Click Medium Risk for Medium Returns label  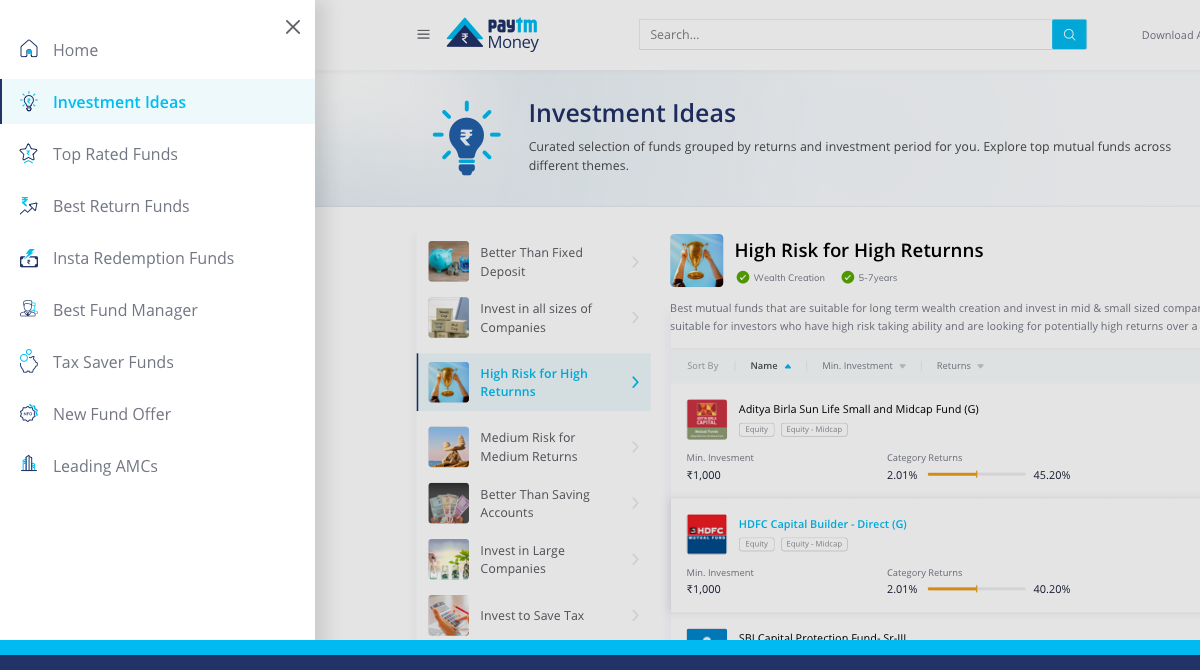pos(529,447)
